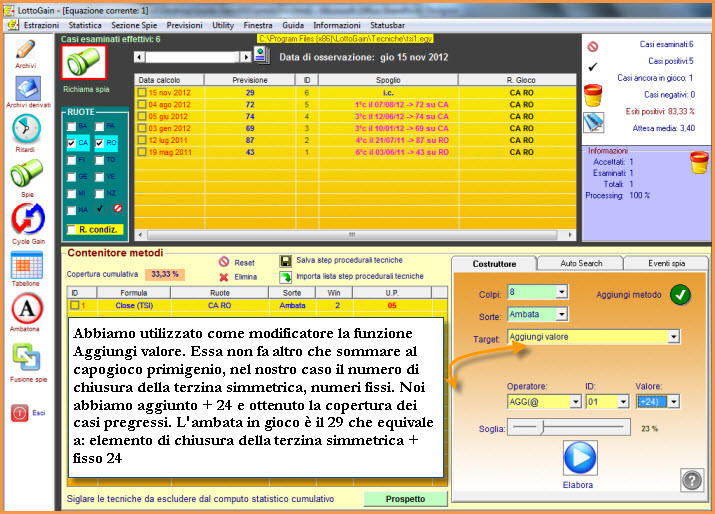Open the Previsioni menu
Image resolution: width=715 pixels, height=514 pixels.
184,25
